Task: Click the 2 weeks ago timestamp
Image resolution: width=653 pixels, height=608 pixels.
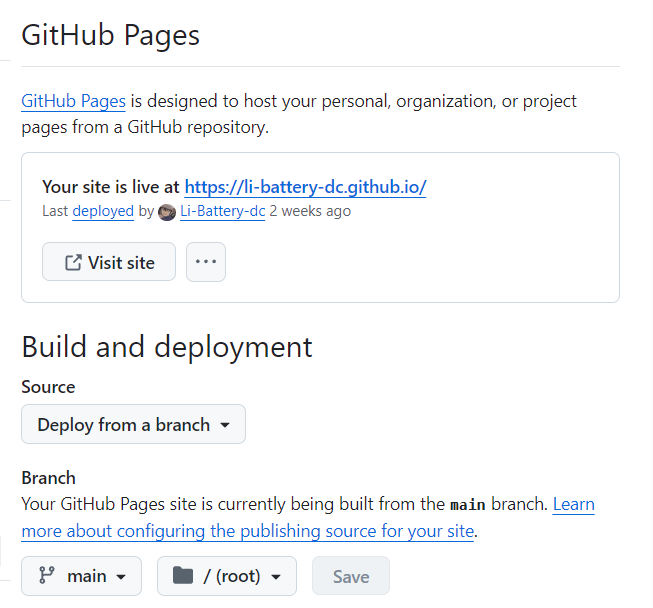Action: point(310,212)
